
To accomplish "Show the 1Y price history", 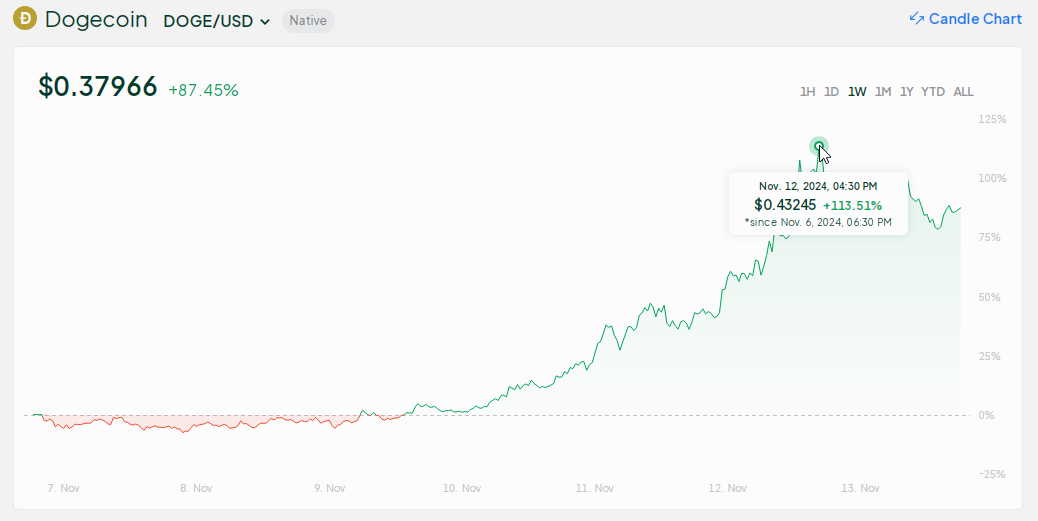I will pos(907,92).
